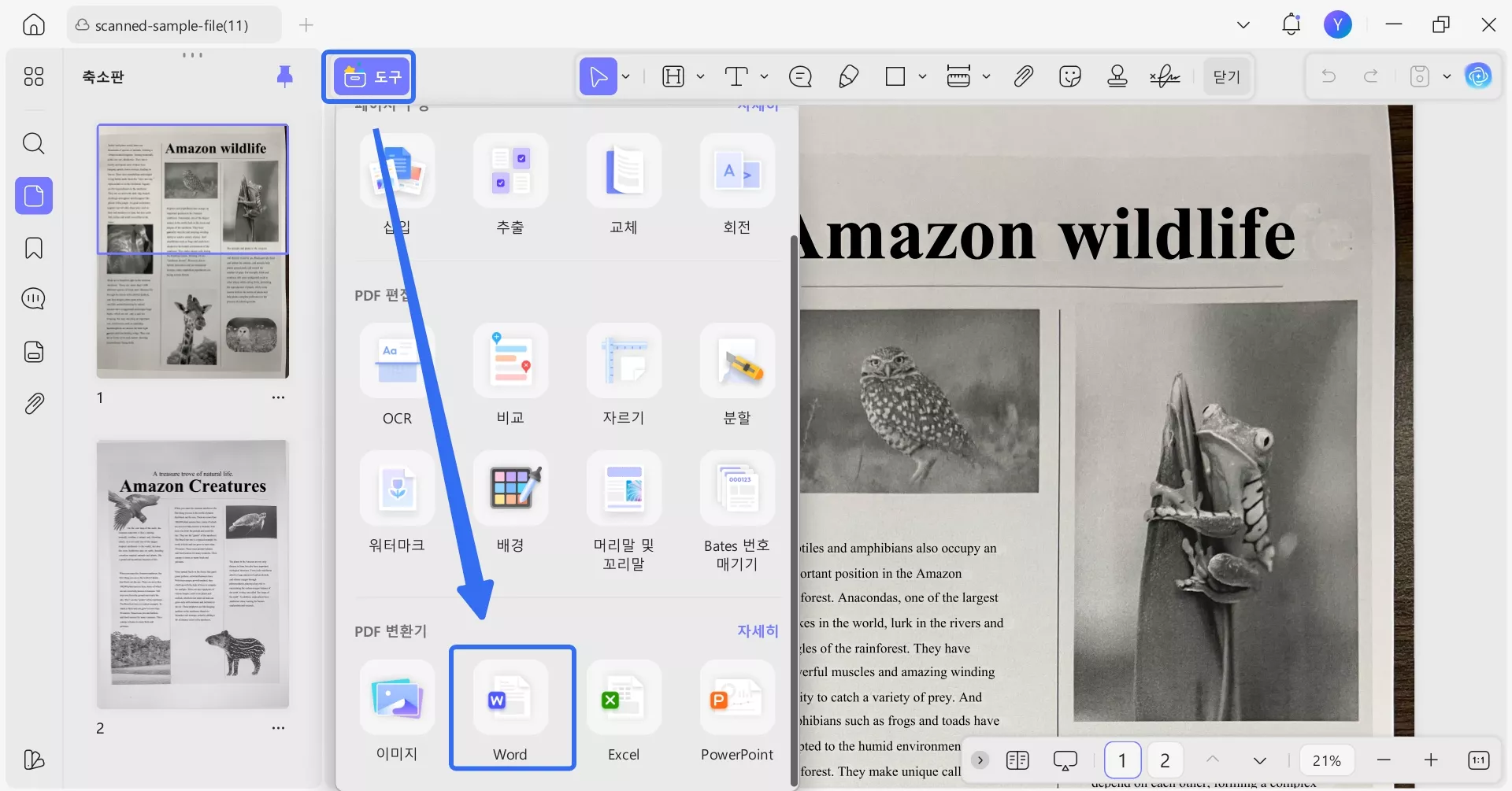Expand the title bar dropdown chevron
Screen dimensions: 1512x791
pos(1243,24)
